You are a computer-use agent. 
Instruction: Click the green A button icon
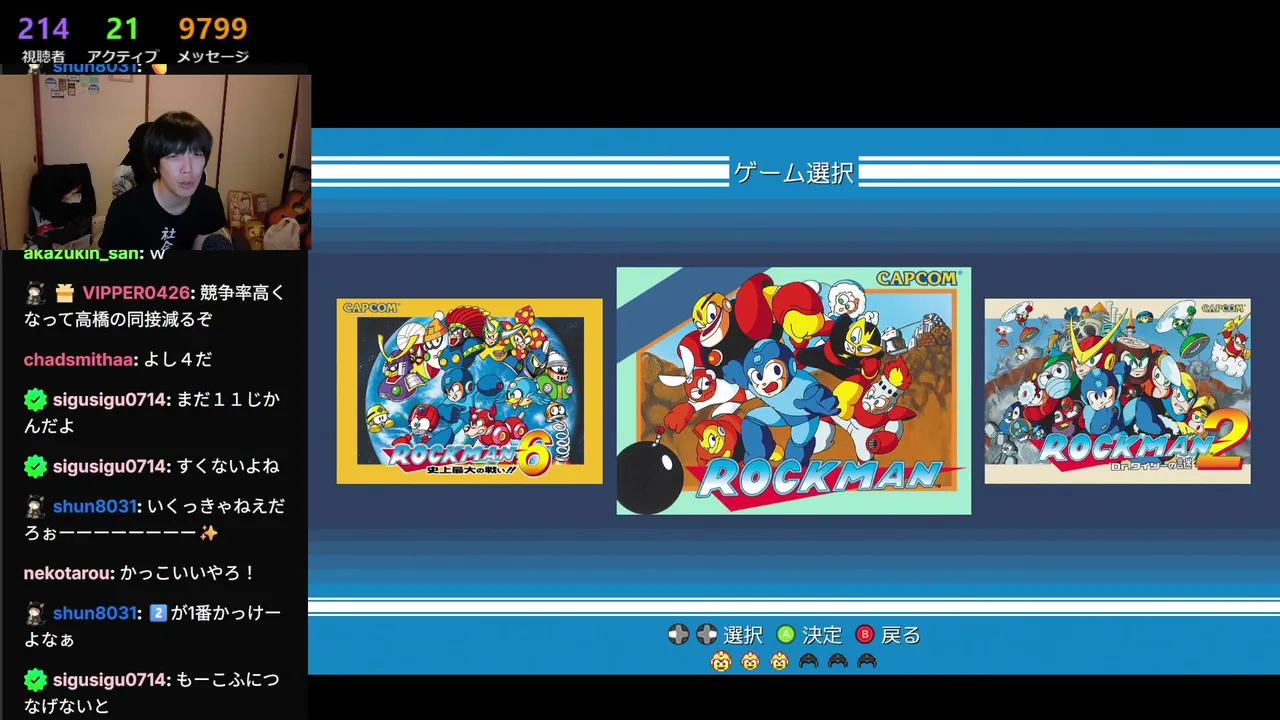tap(786, 634)
